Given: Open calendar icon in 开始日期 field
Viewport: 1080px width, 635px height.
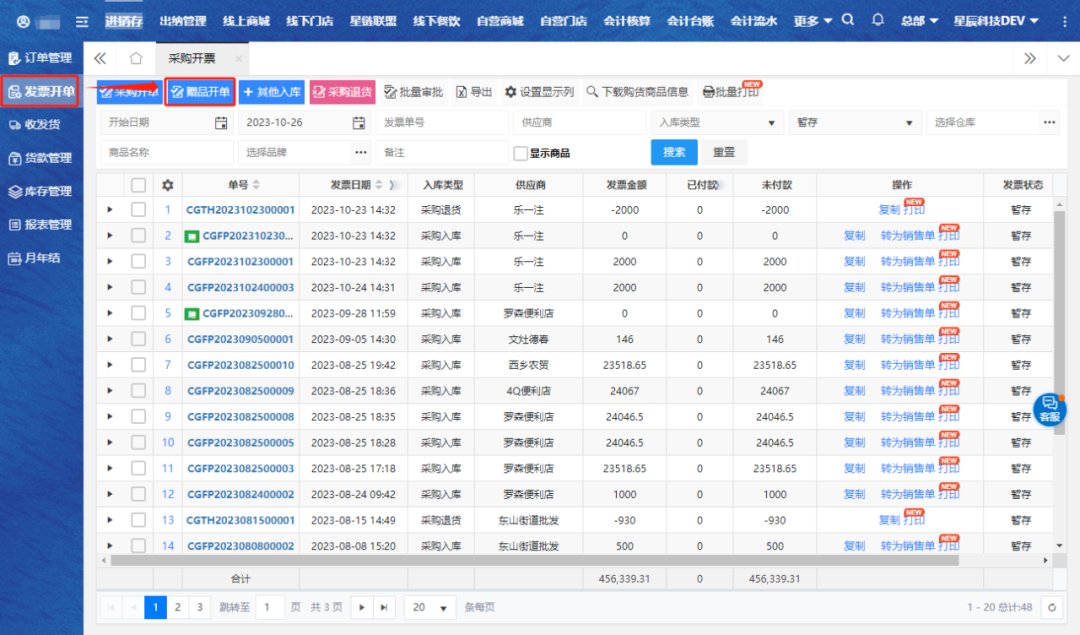Looking at the screenshot, I should (x=221, y=123).
